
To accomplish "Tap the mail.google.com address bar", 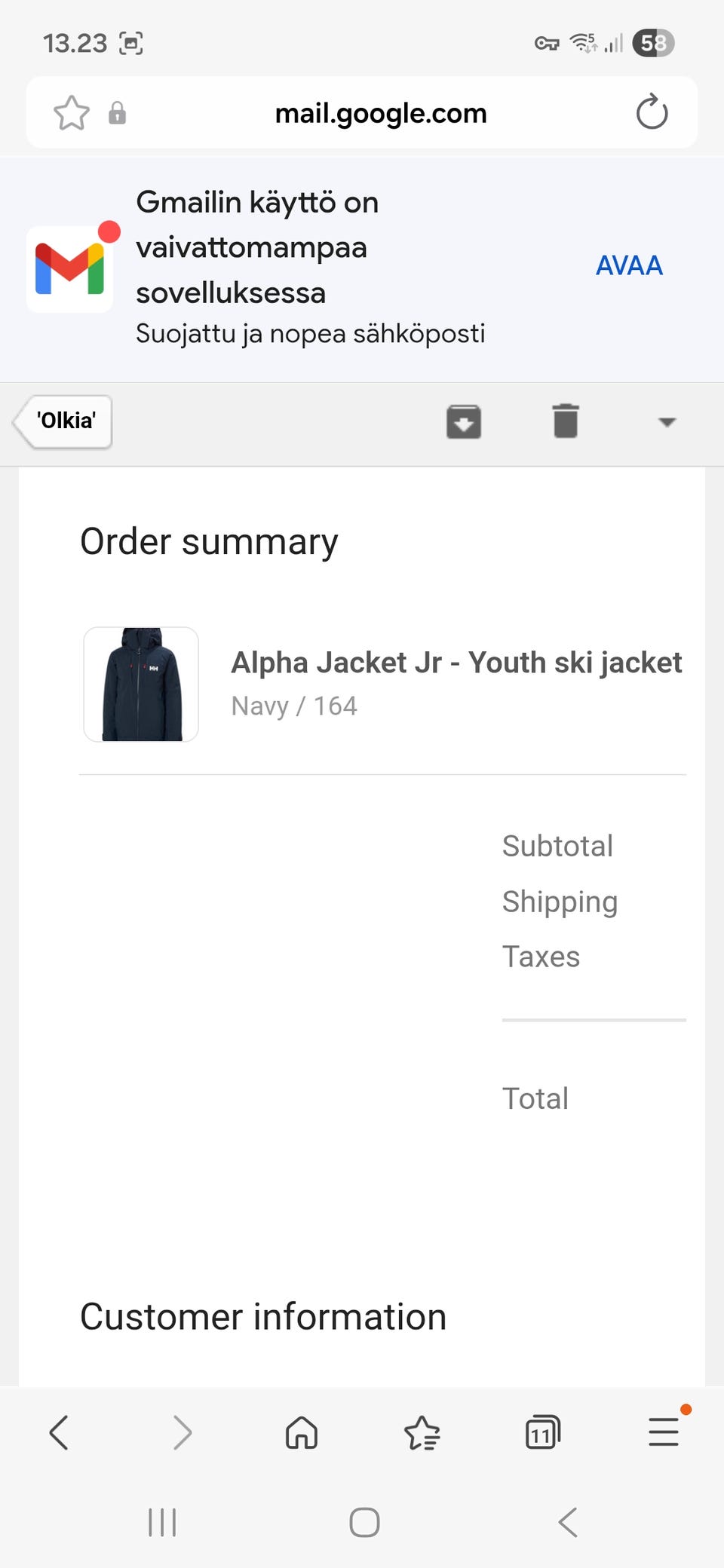I will [381, 113].
